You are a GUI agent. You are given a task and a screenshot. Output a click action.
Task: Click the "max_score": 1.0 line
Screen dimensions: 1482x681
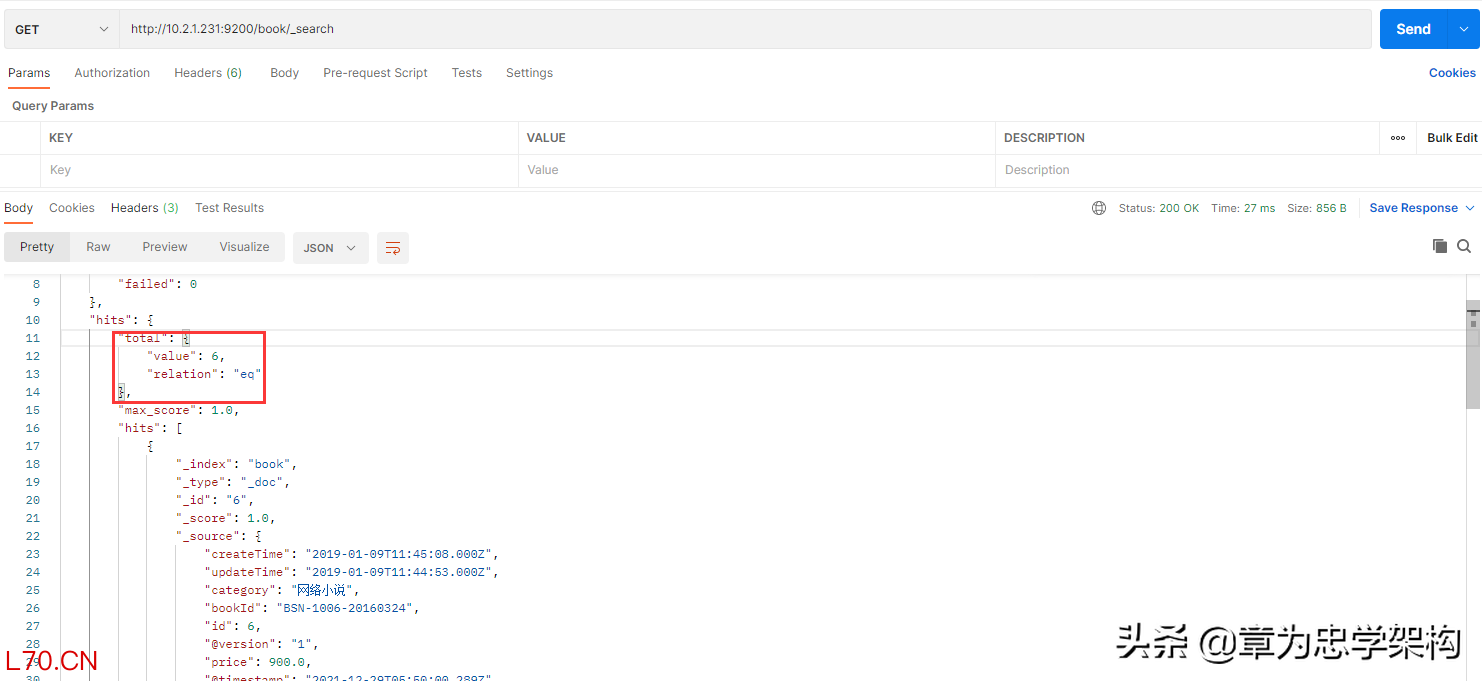click(178, 410)
